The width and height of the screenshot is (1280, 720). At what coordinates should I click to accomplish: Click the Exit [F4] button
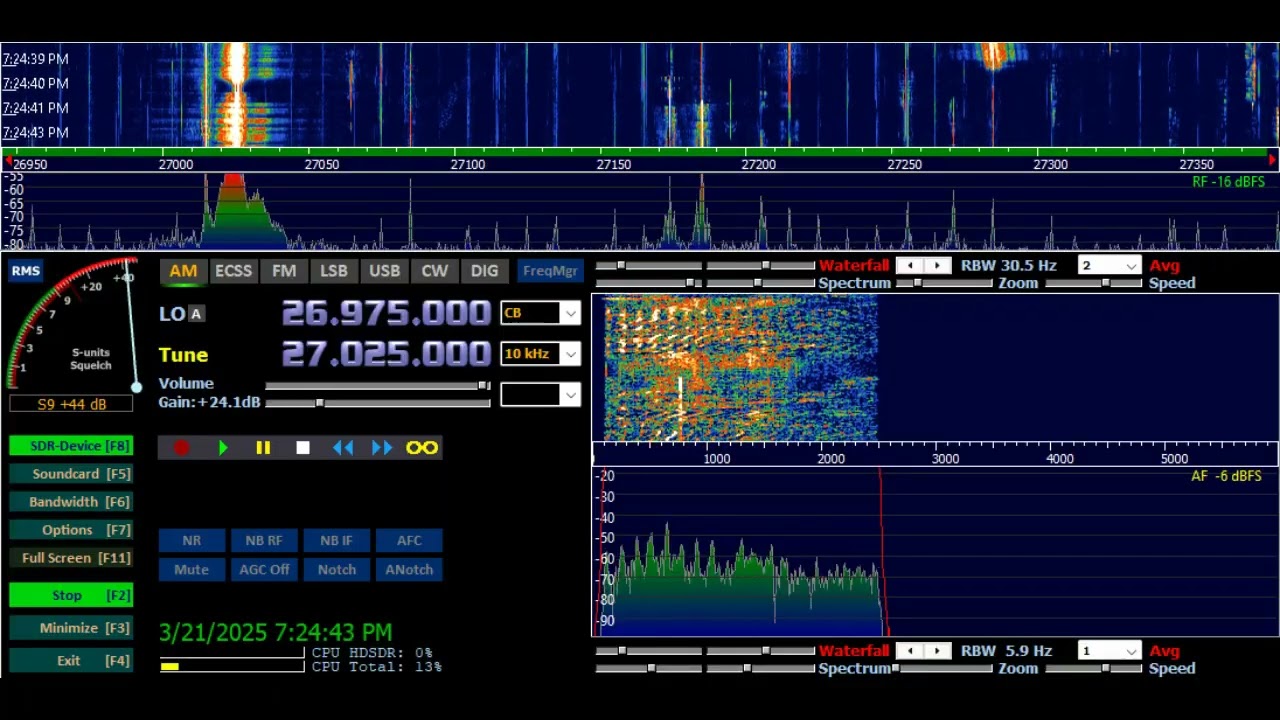click(x=71, y=661)
